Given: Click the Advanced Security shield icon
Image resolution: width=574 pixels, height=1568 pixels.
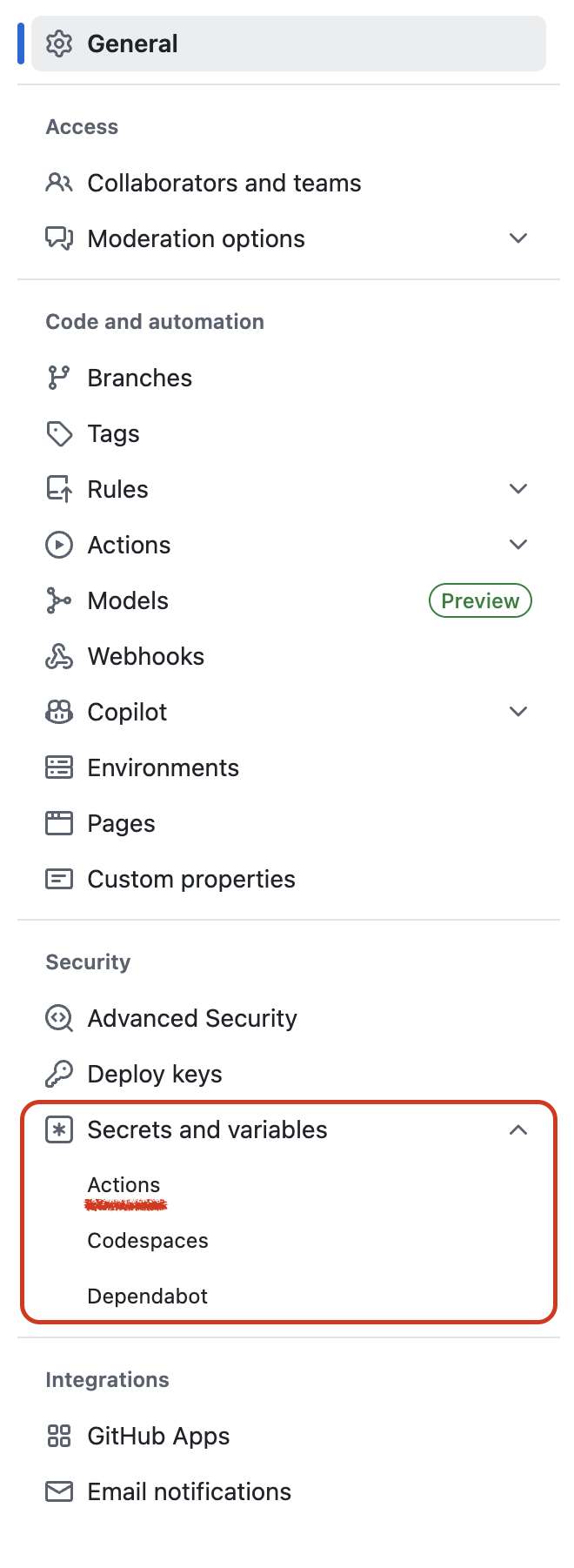Looking at the screenshot, I should [59, 1018].
